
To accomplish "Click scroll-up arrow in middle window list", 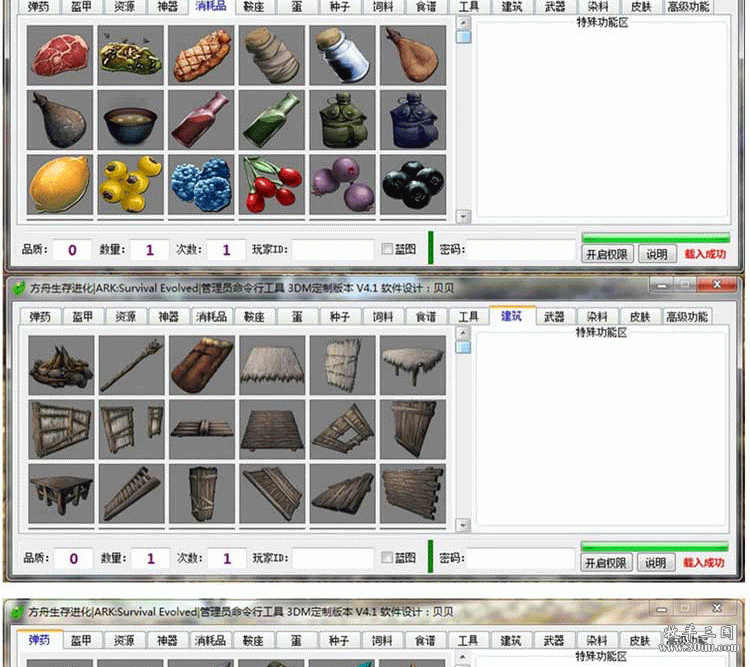I will tap(463, 332).
